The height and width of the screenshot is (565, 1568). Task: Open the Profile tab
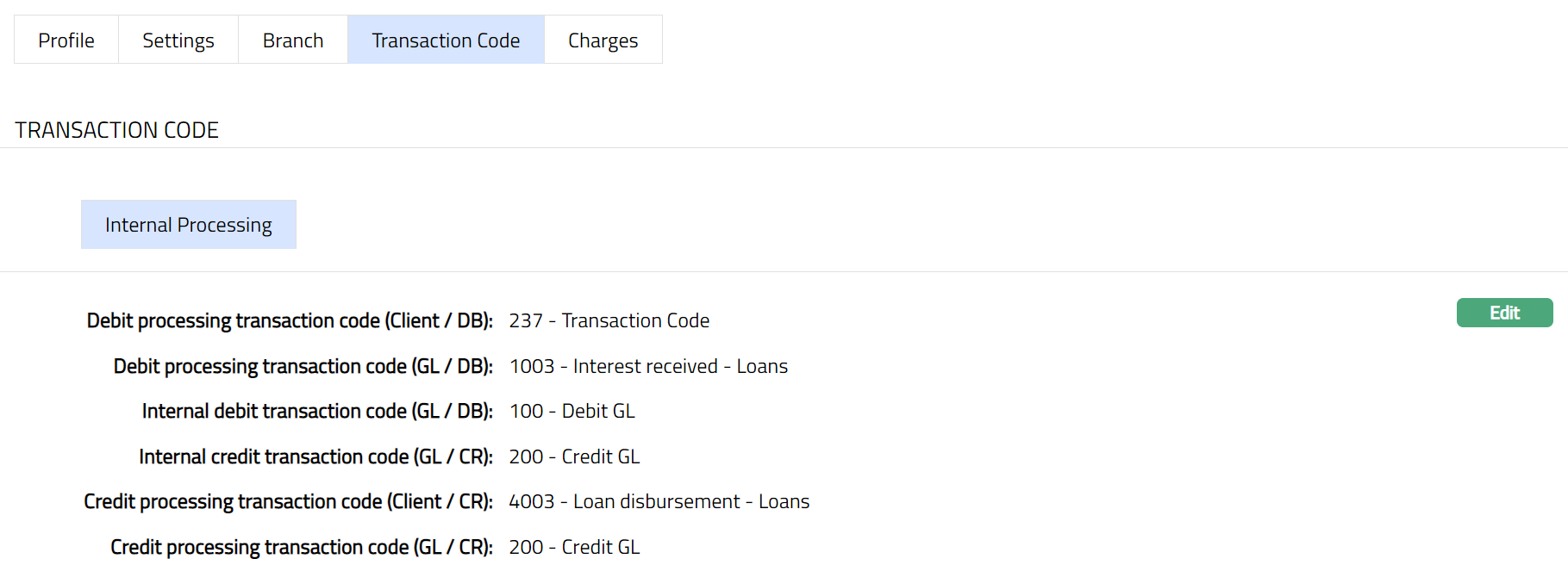click(66, 40)
